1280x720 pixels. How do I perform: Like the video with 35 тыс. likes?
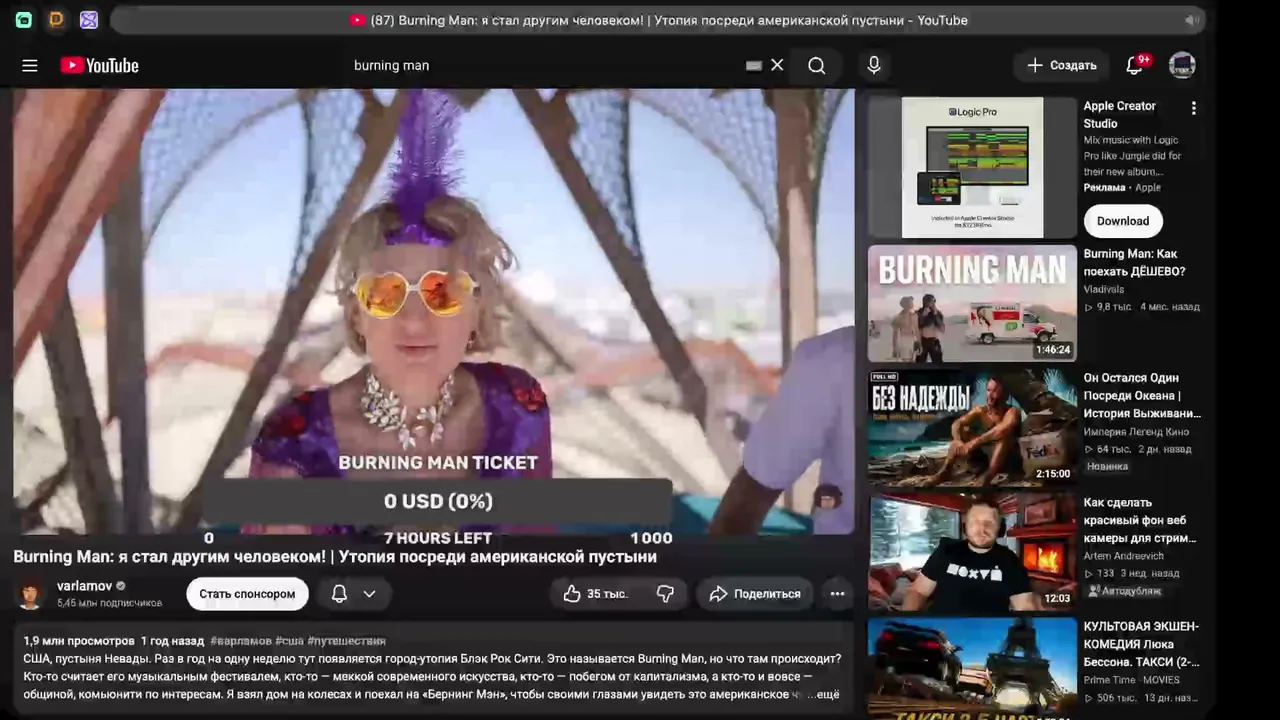point(596,594)
